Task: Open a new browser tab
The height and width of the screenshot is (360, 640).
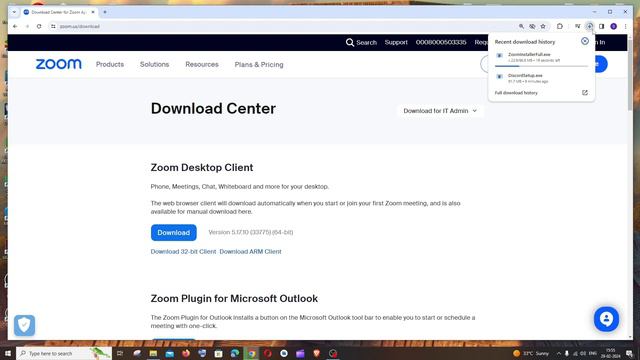Action: 105,12
